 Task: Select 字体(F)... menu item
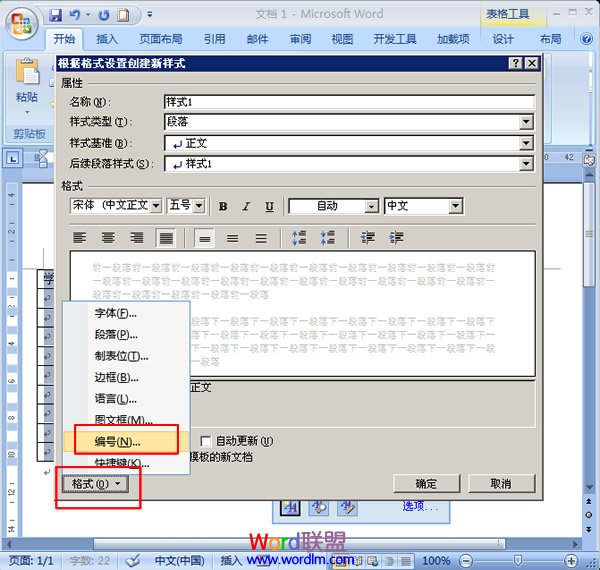(x=126, y=313)
